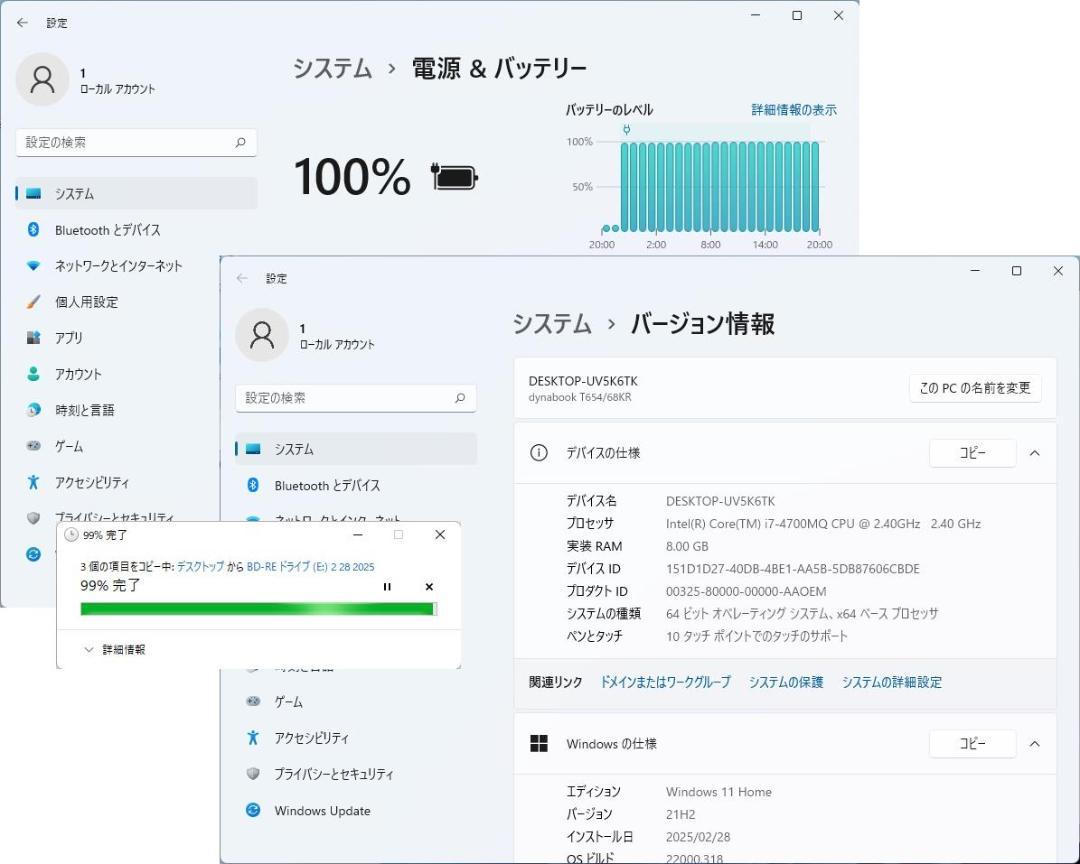
Task: Collapse the デバイスの仕様 section chevron
Action: tap(1035, 453)
